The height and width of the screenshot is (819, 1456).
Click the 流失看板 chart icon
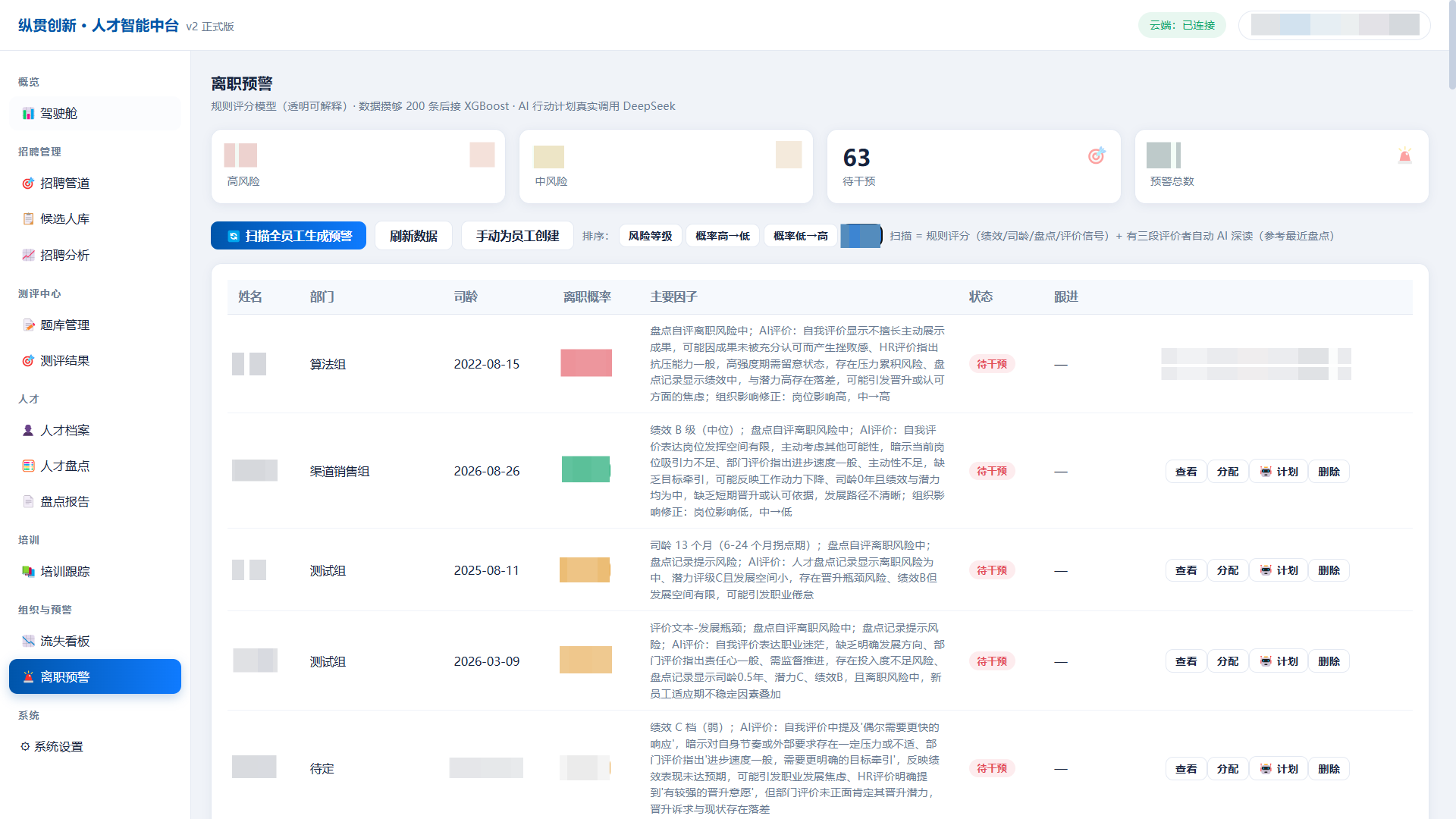click(x=28, y=642)
